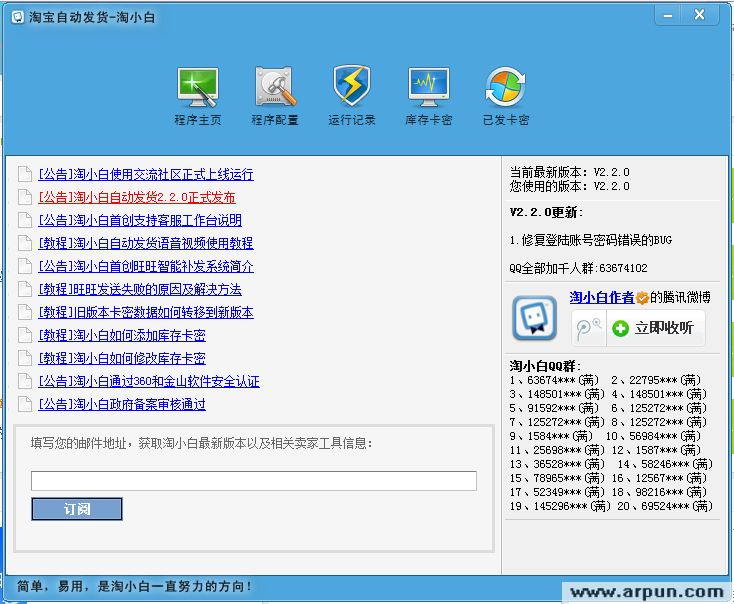
Task: Click the text 当前最新版本: V2.2.0
Action: coord(570,172)
